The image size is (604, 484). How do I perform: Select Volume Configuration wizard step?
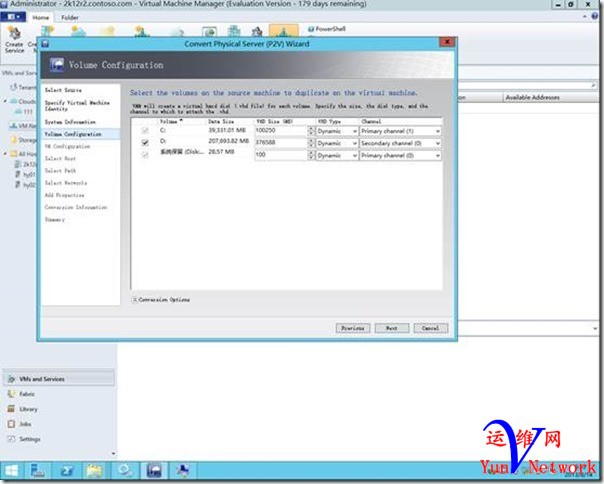coord(80,134)
